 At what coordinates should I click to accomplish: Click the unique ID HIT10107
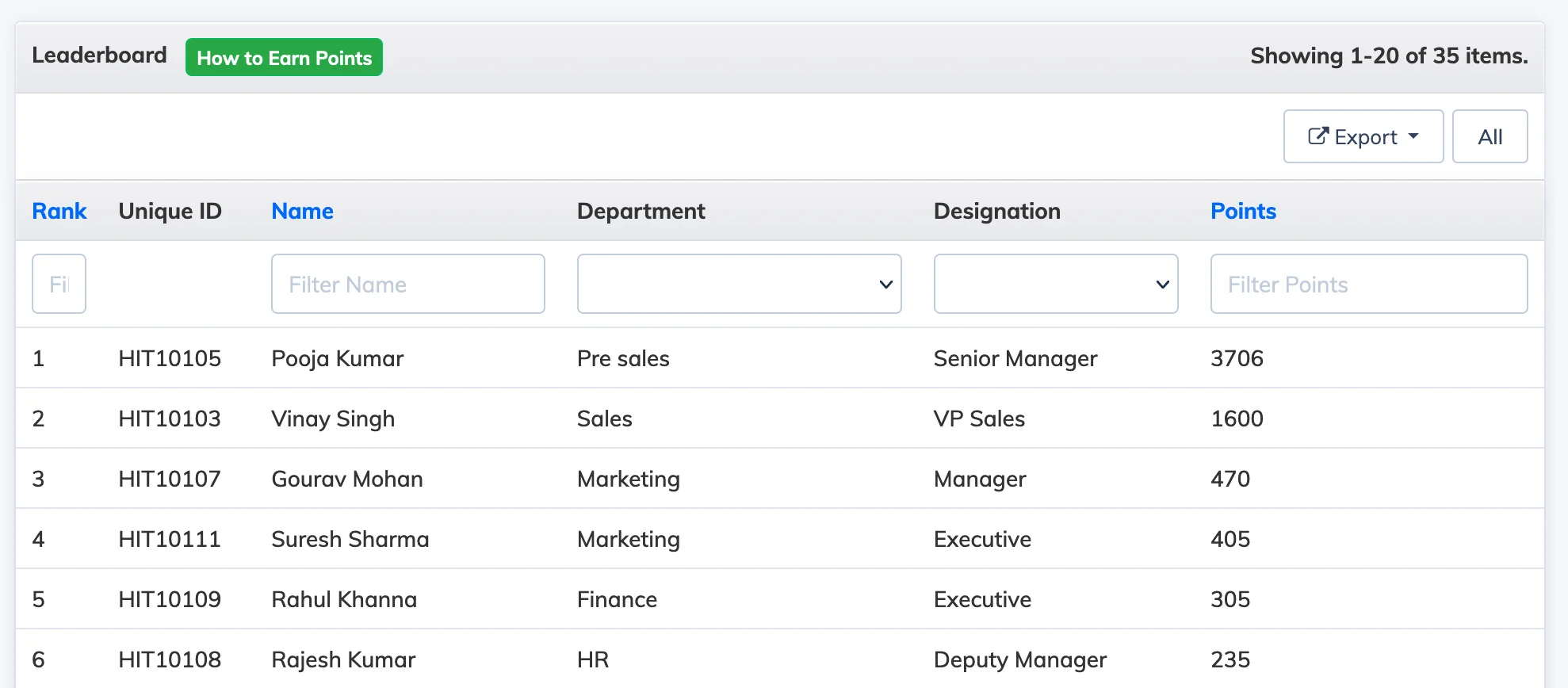[170, 479]
